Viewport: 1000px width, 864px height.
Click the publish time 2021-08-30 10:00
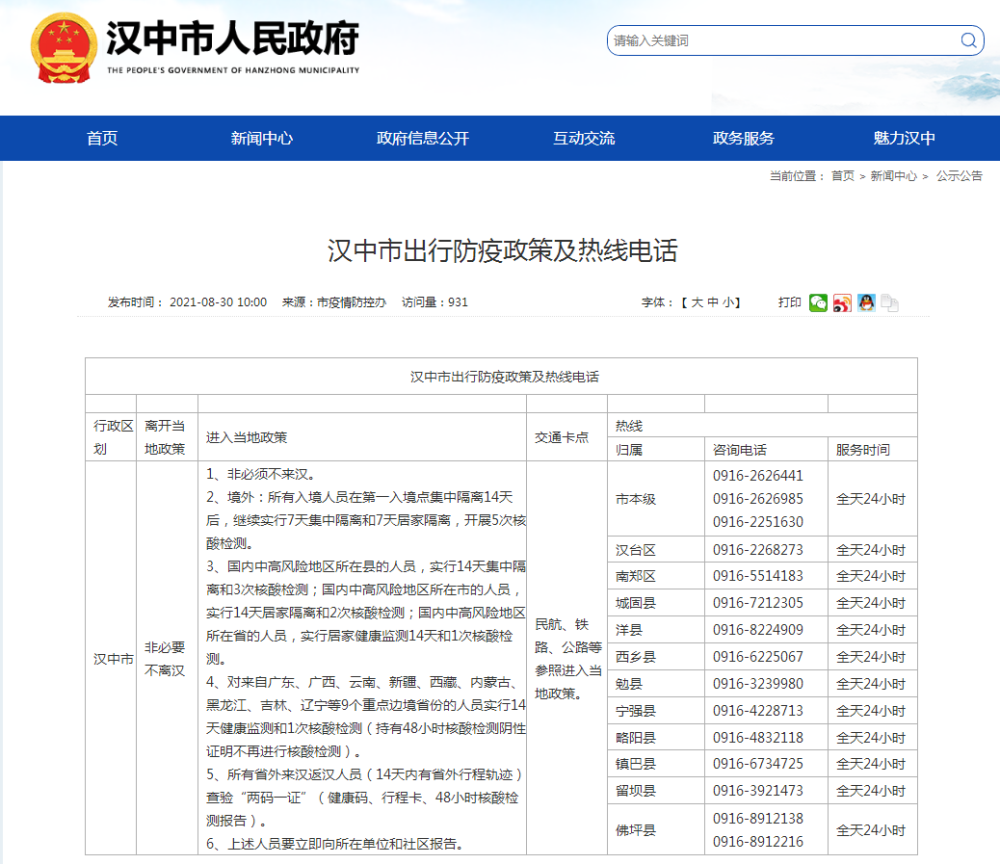coord(218,302)
